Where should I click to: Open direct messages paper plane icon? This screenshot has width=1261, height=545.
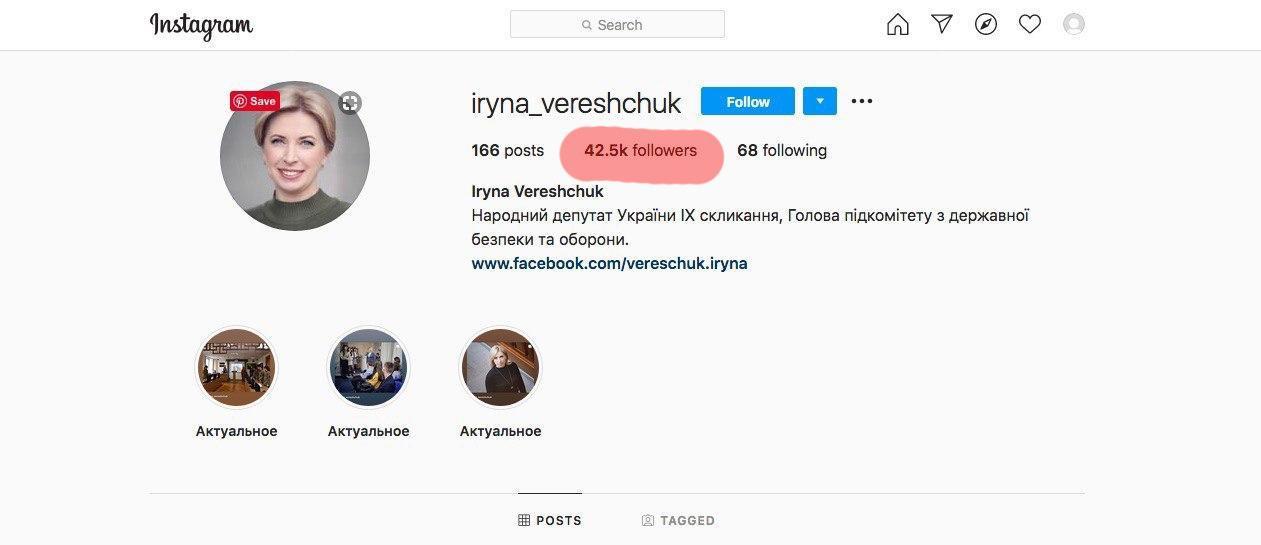[x=942, y=25]
